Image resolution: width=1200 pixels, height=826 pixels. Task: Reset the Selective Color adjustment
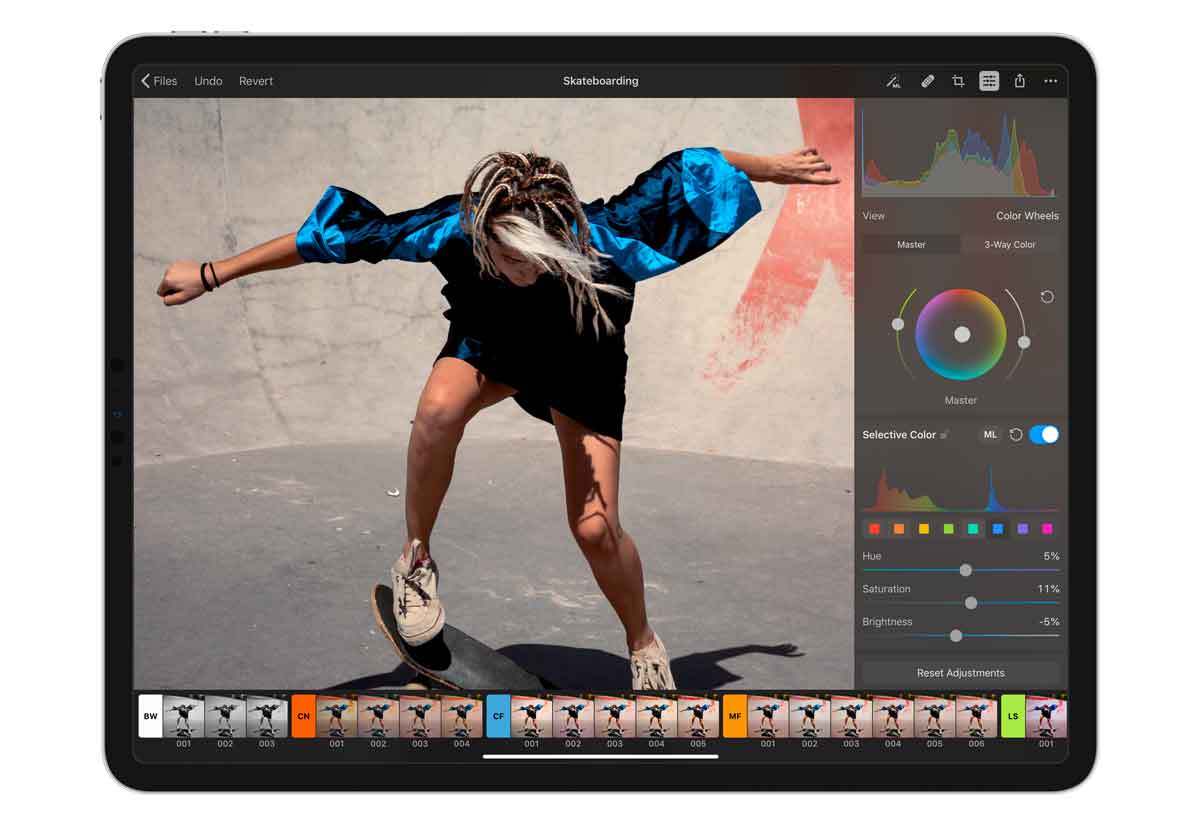click(x=1015, y=435)
